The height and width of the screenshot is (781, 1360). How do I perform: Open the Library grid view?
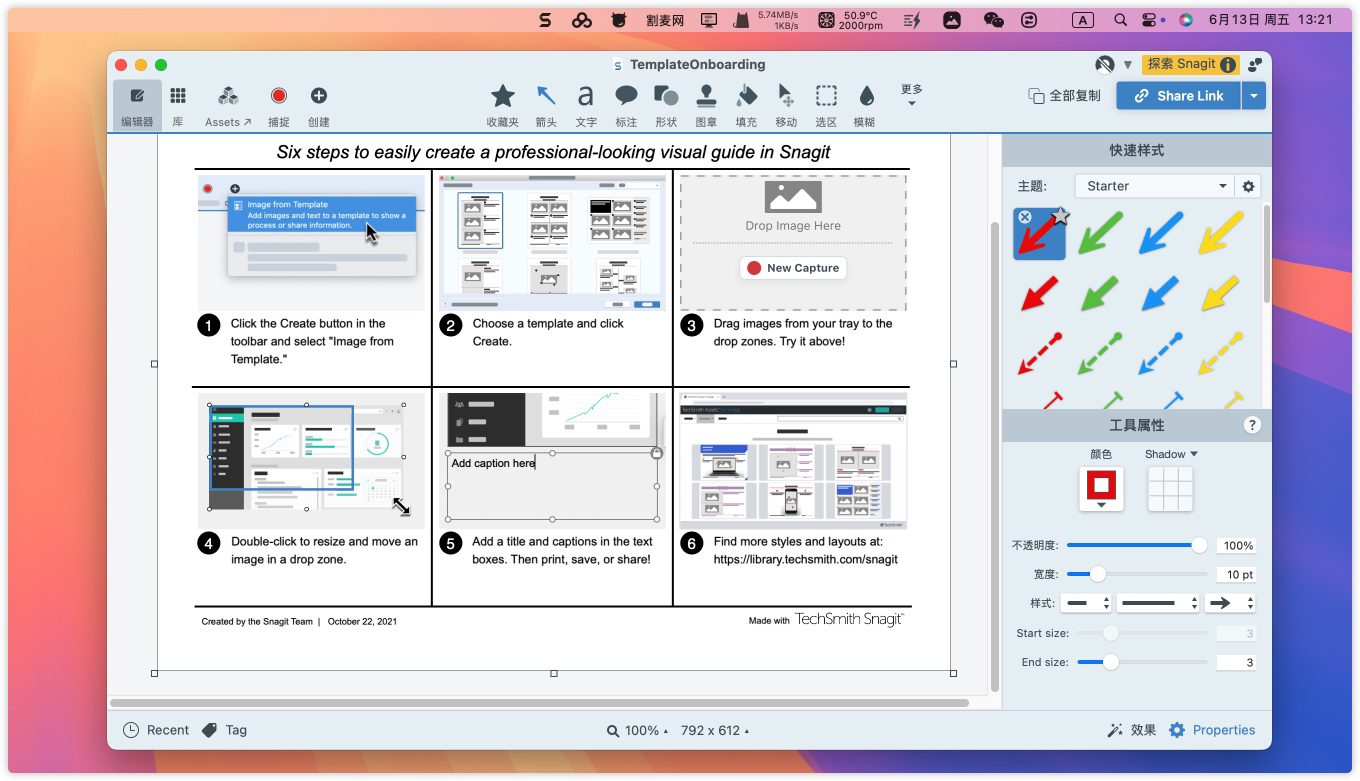(178, 104)
